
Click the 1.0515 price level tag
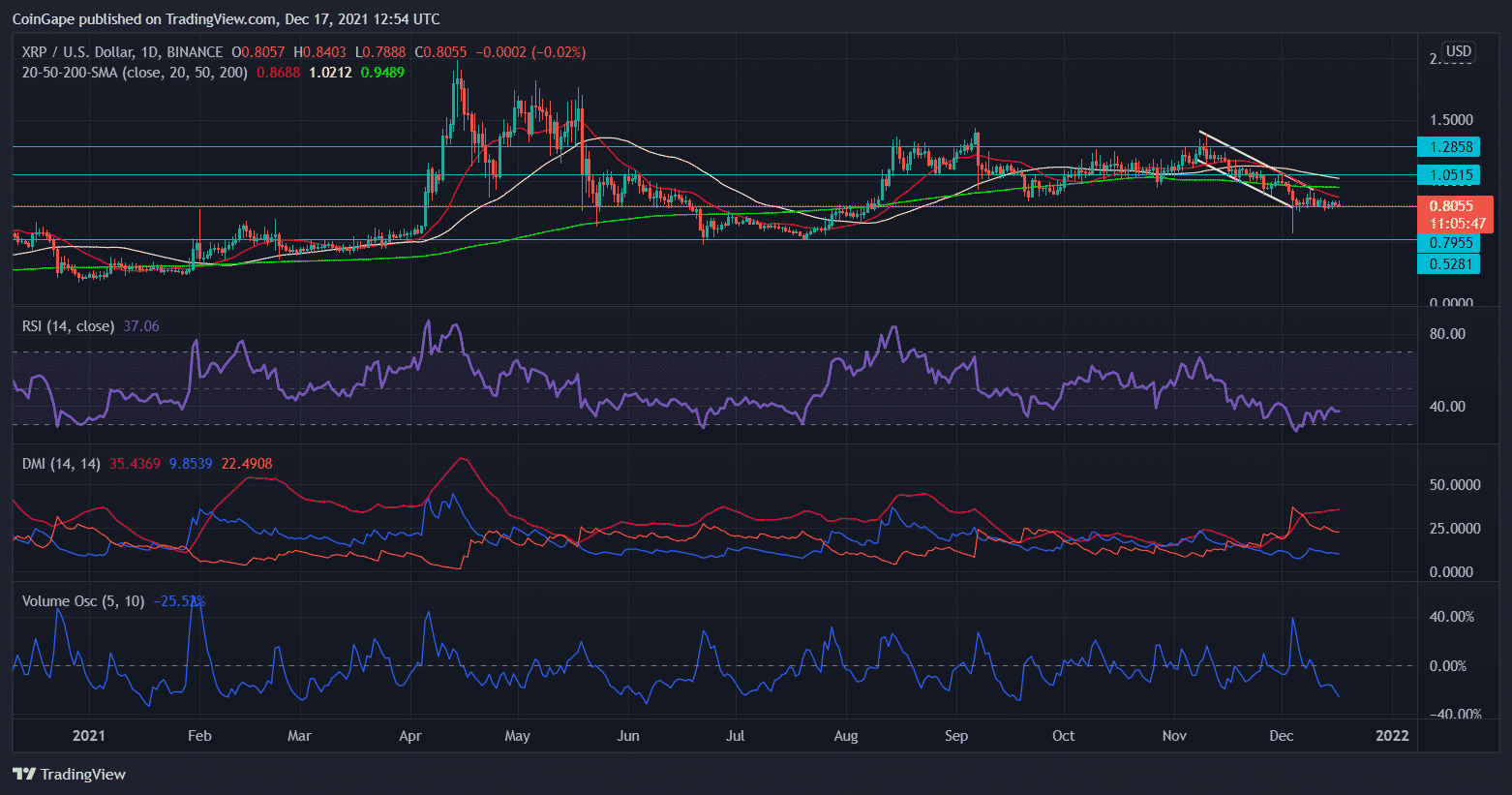coord(1448,175)
